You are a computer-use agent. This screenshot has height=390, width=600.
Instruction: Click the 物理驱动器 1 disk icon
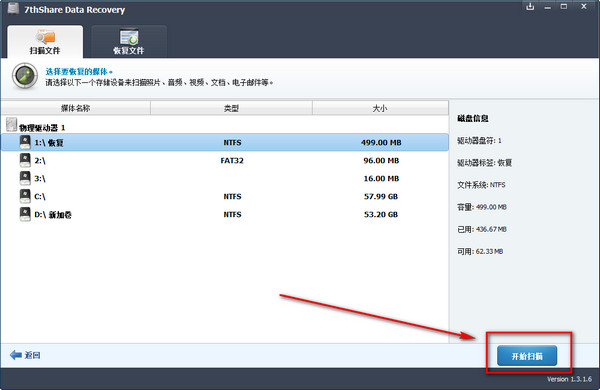11,124
